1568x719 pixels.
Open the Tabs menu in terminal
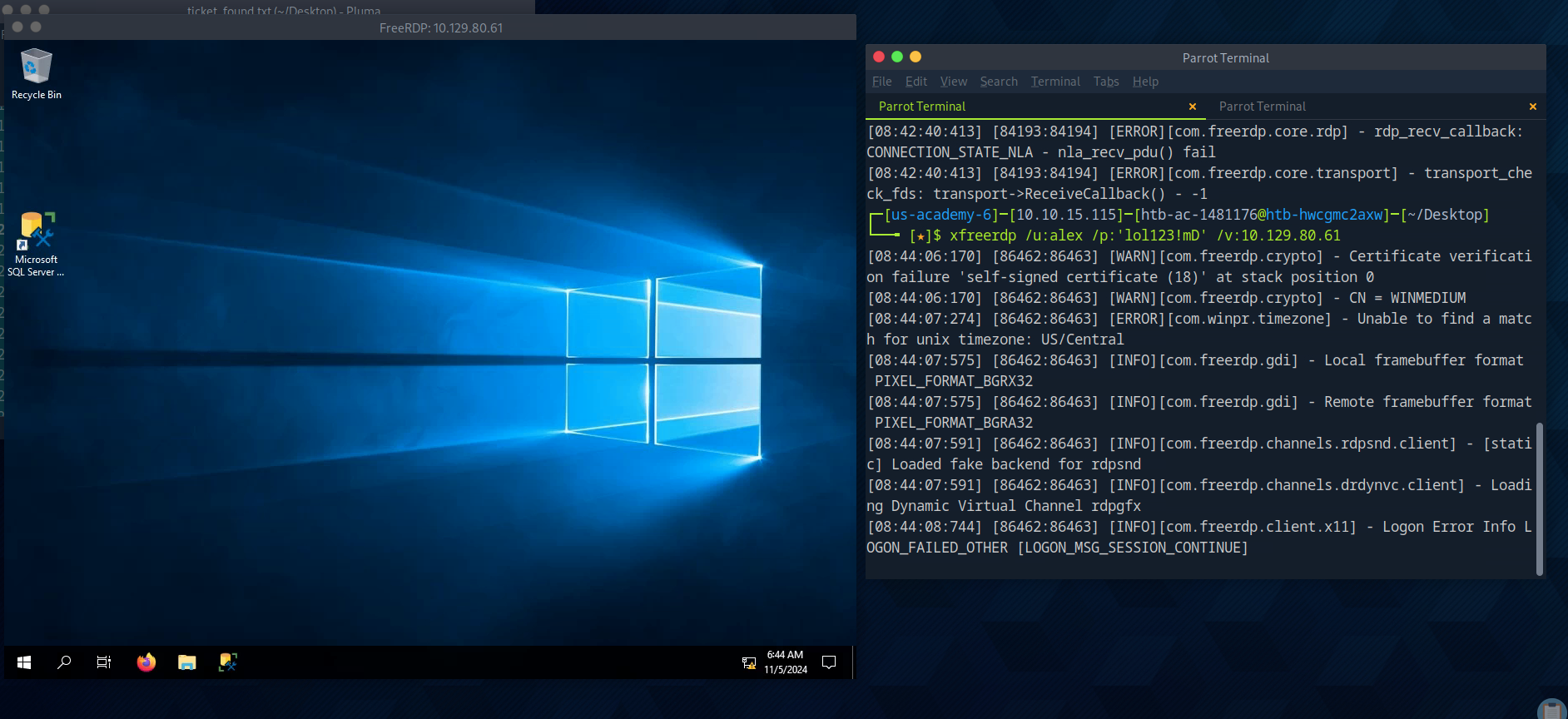point(1105,82)
